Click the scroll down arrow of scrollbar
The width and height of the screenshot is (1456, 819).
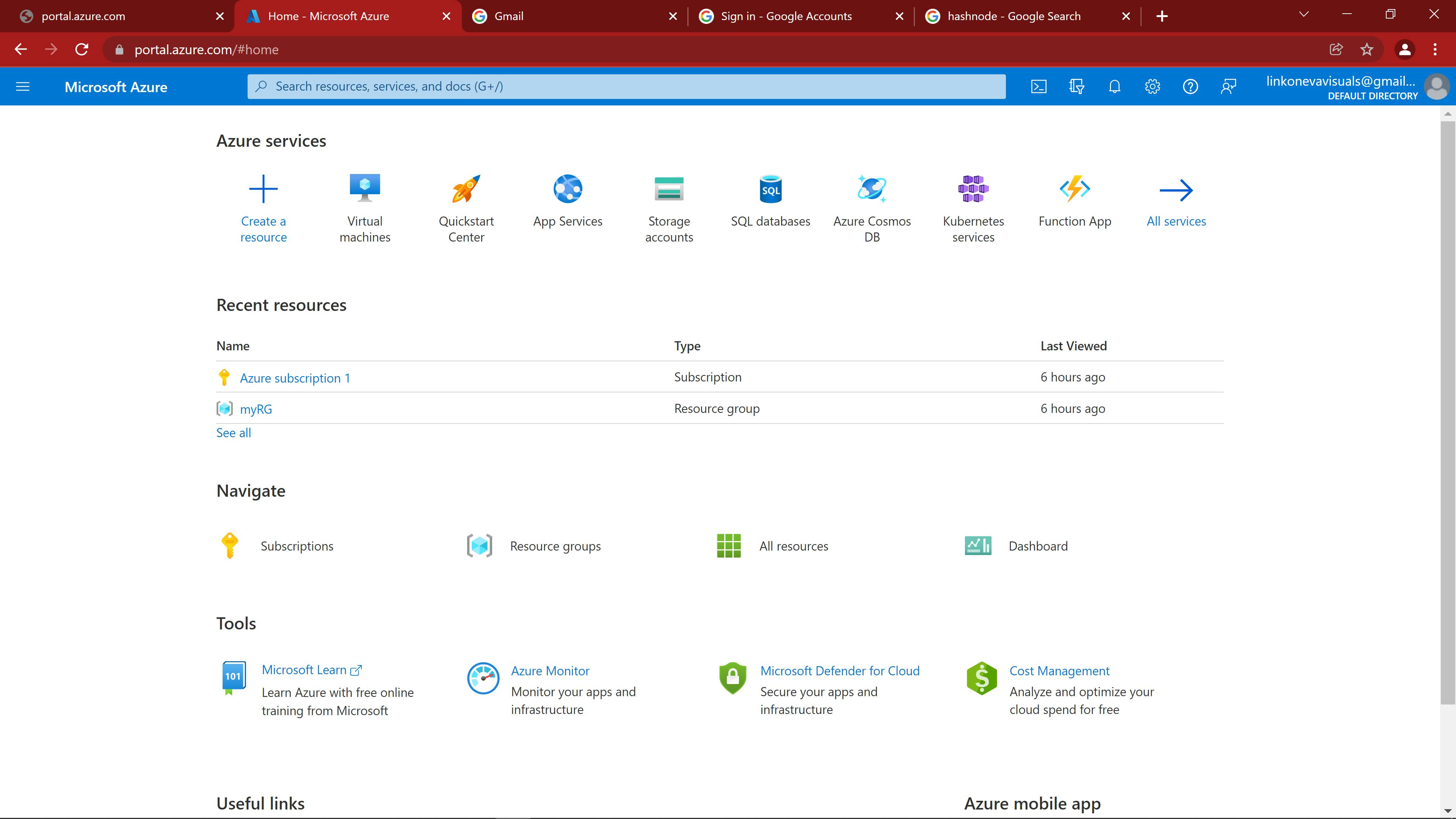pyautogui.click(x=1448, y=811)
